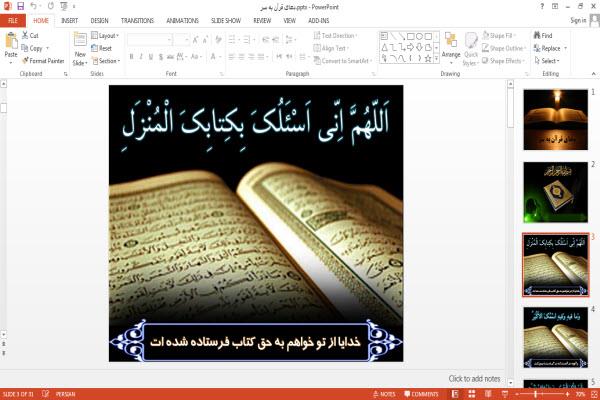
Task: Select slide 2 thumbnail with green glow
Action: 555,192
